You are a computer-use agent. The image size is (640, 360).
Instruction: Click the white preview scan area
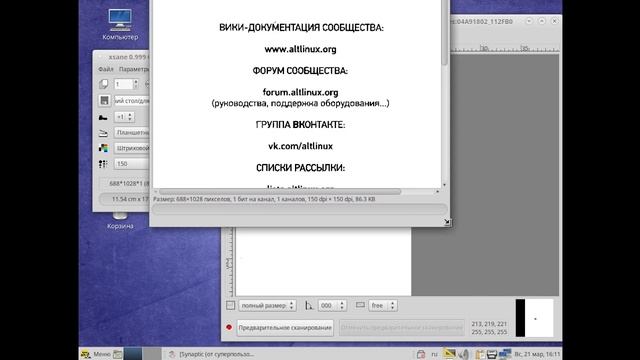323,261
